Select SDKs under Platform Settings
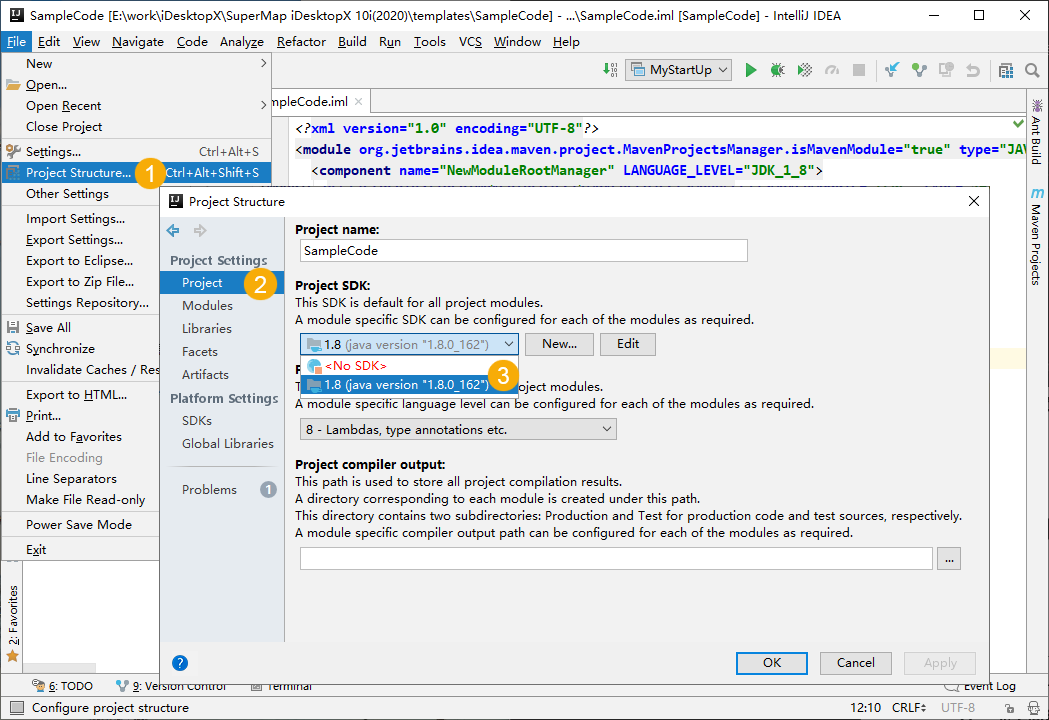 click(197, 421)
